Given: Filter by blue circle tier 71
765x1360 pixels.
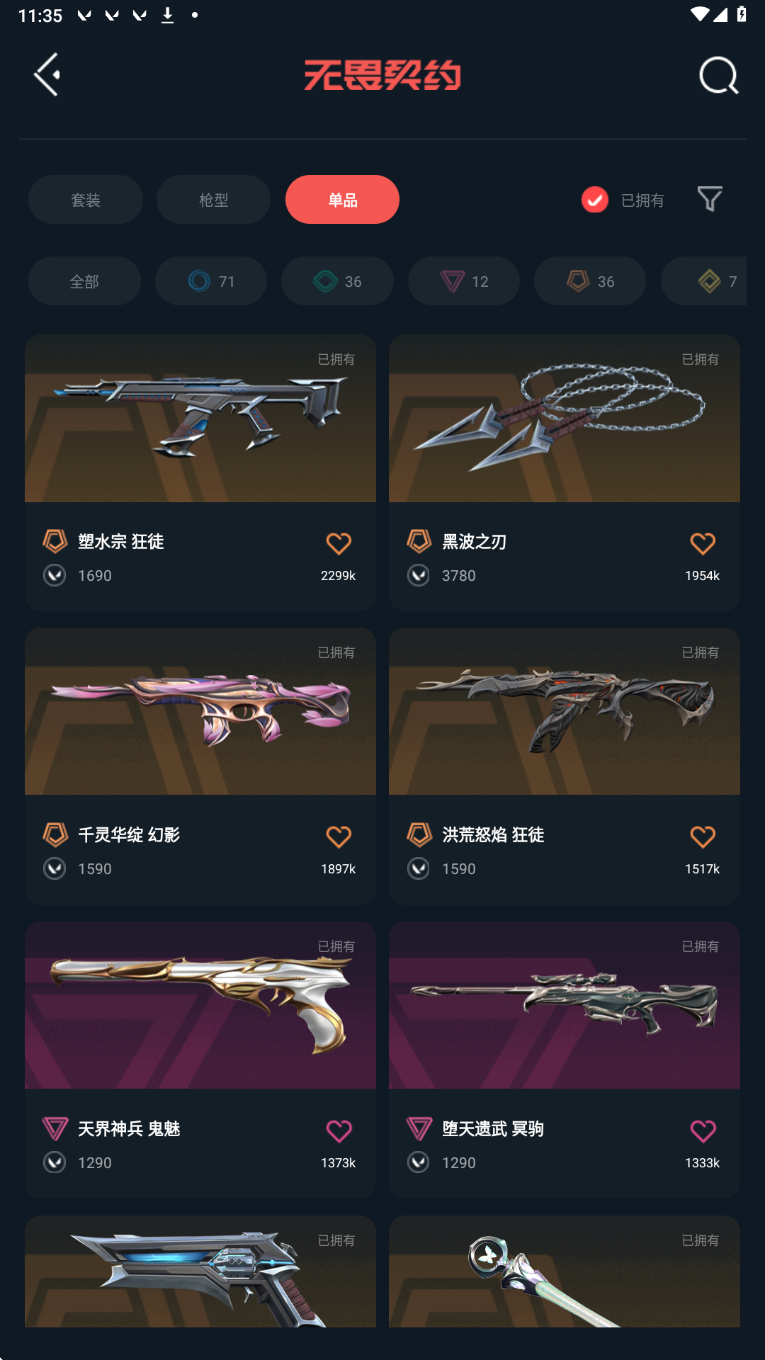Looking at the screenshot, I should pyautogui.click(x=211, y=281).
